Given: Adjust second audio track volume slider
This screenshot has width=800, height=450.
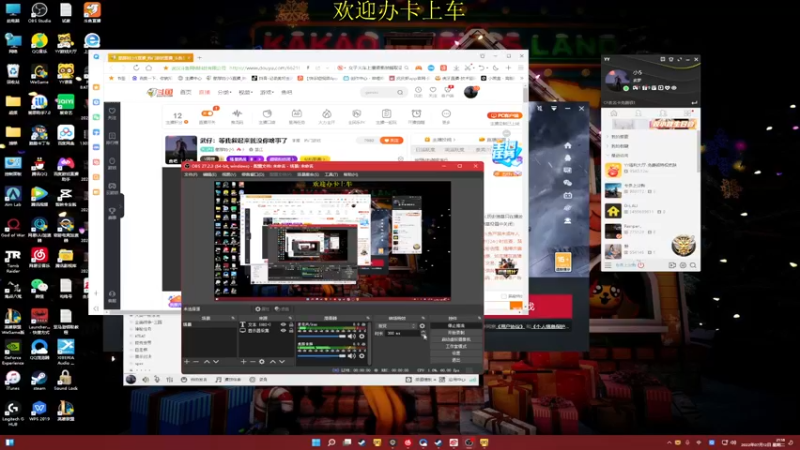Looking at the screenshot, I should 321,356.
